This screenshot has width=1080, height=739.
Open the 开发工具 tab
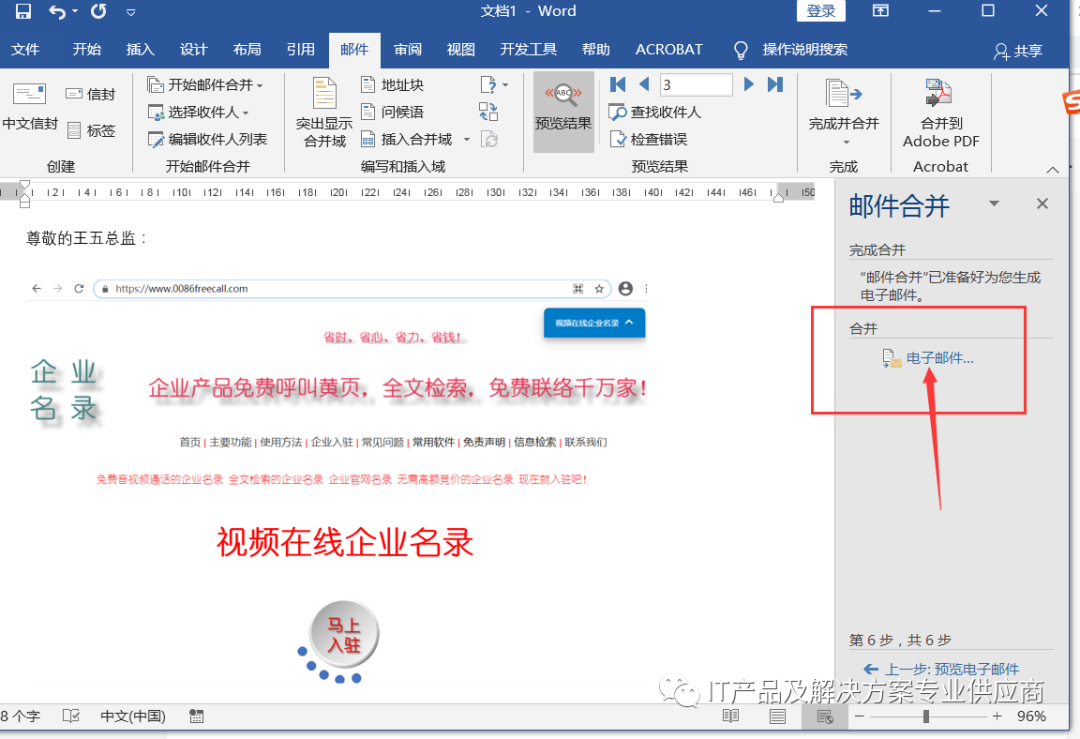point(528,50)
